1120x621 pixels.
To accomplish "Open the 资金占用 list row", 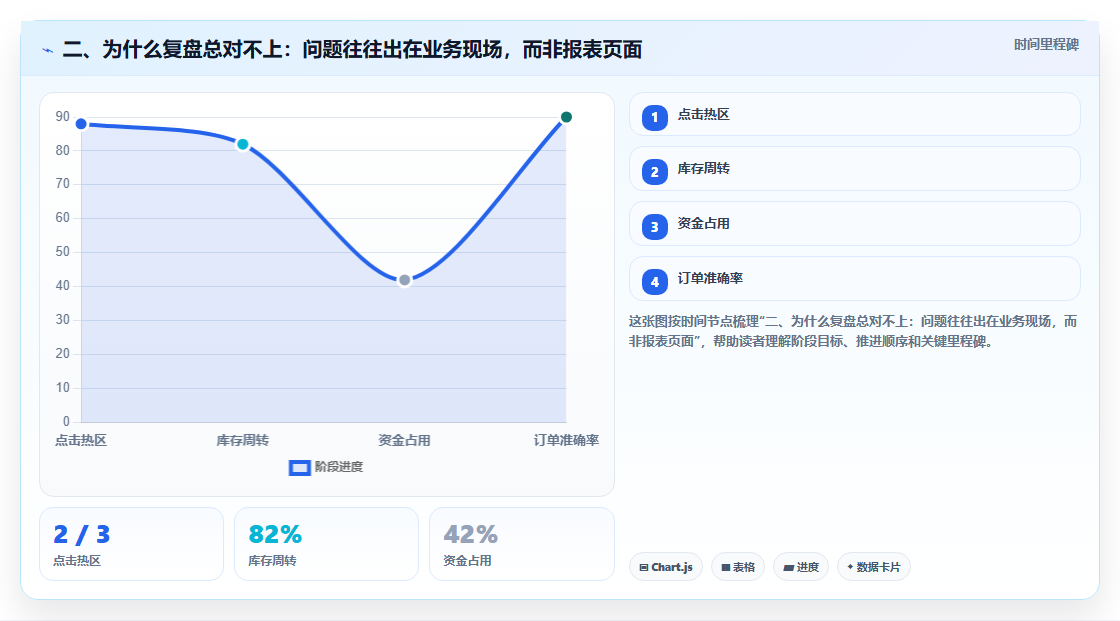I will [x=854, y=224].
